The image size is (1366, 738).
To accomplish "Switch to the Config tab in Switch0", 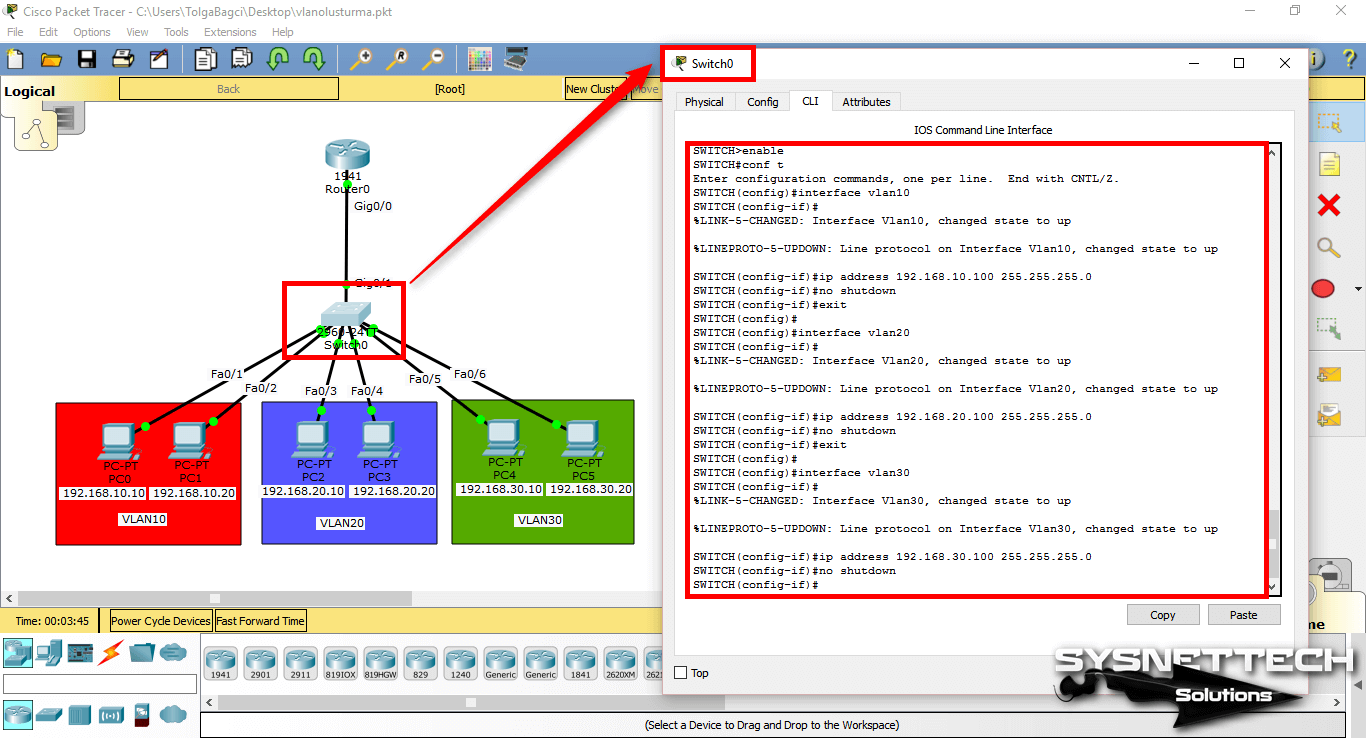I will (762, 102).
